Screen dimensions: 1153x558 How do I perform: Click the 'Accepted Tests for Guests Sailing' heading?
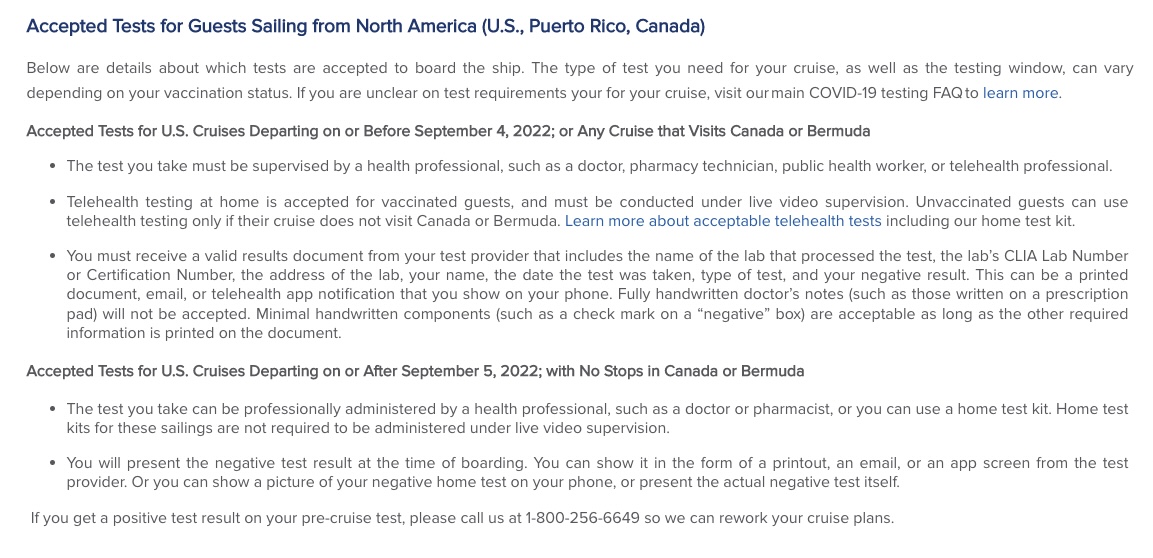(365, 26)
